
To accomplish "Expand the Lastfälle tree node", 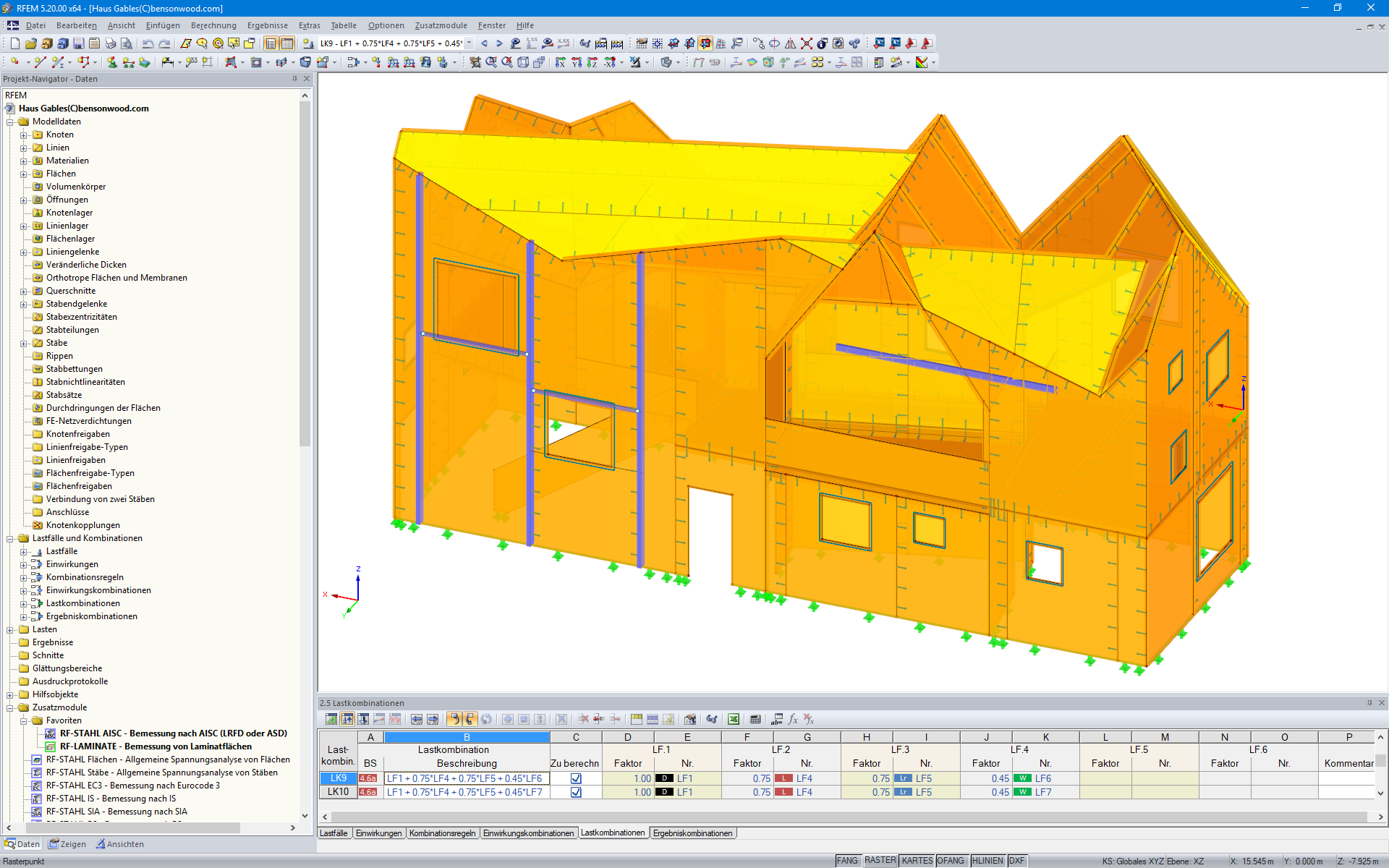I will click(x=24, y=551).
